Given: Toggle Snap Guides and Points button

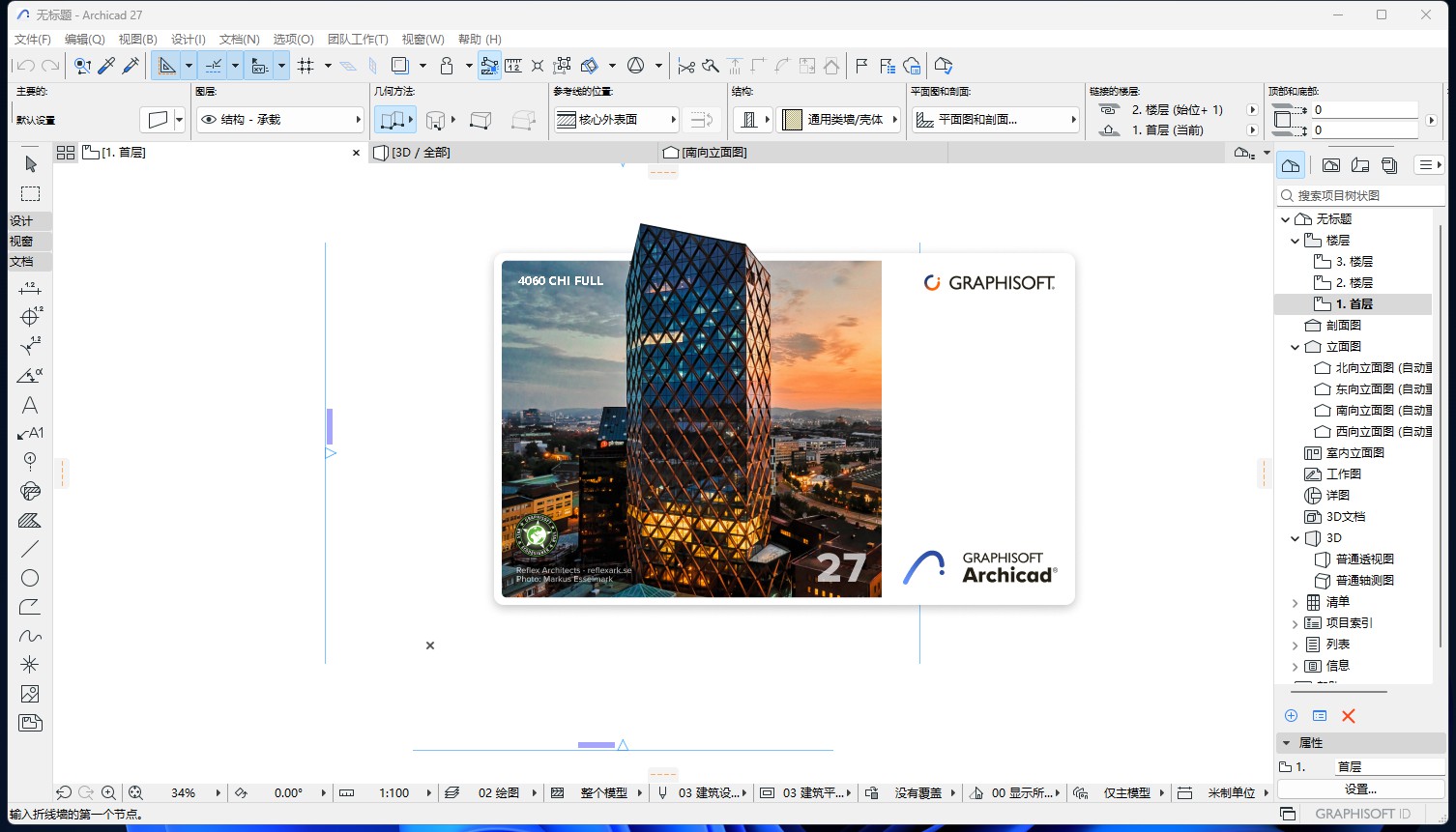Looking at the screenshot, I should [214, 66].
